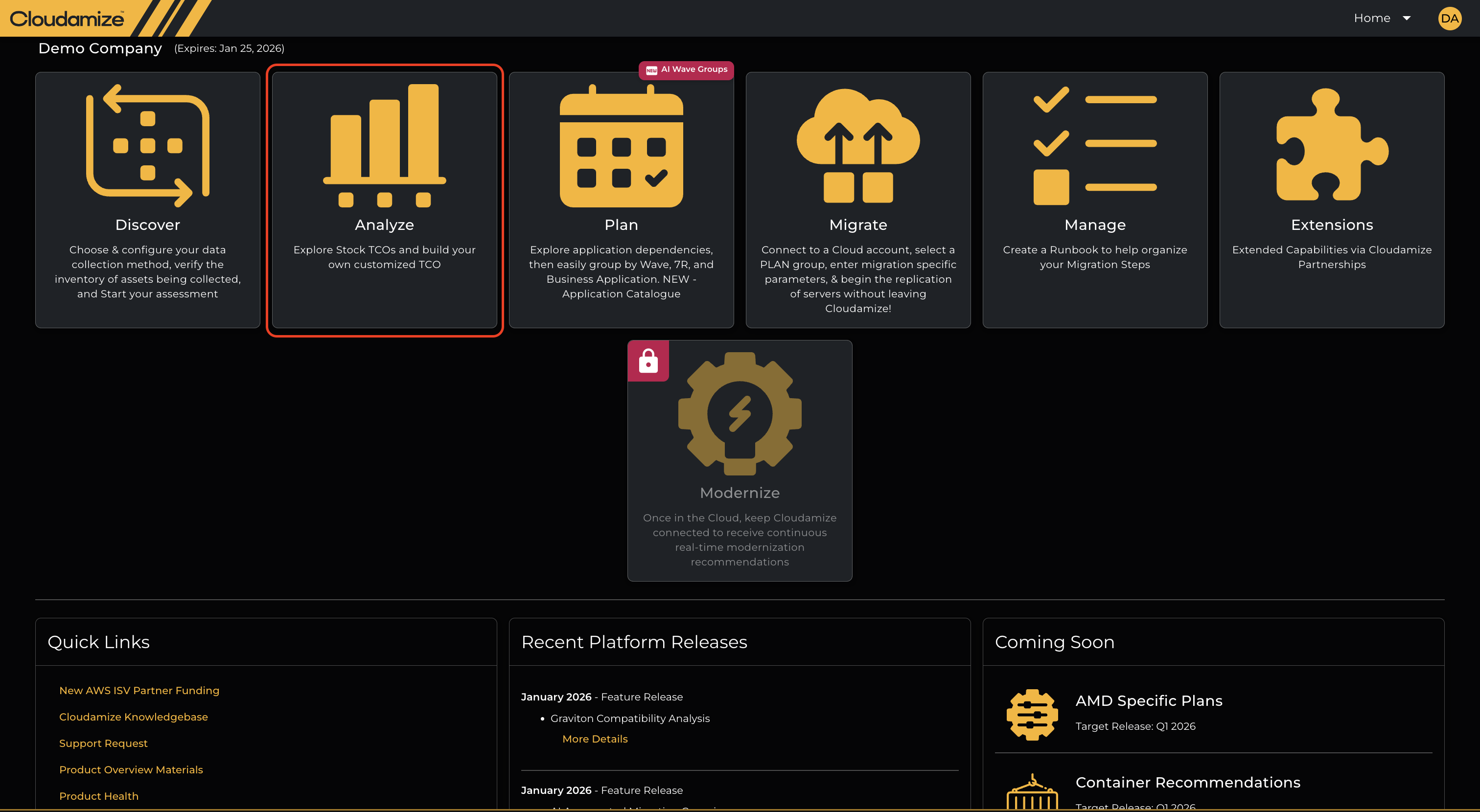The height and width of the screenshot is (812, 1480).
Task: Open Product Overview Materials link
Action: (x=131, y=769)
